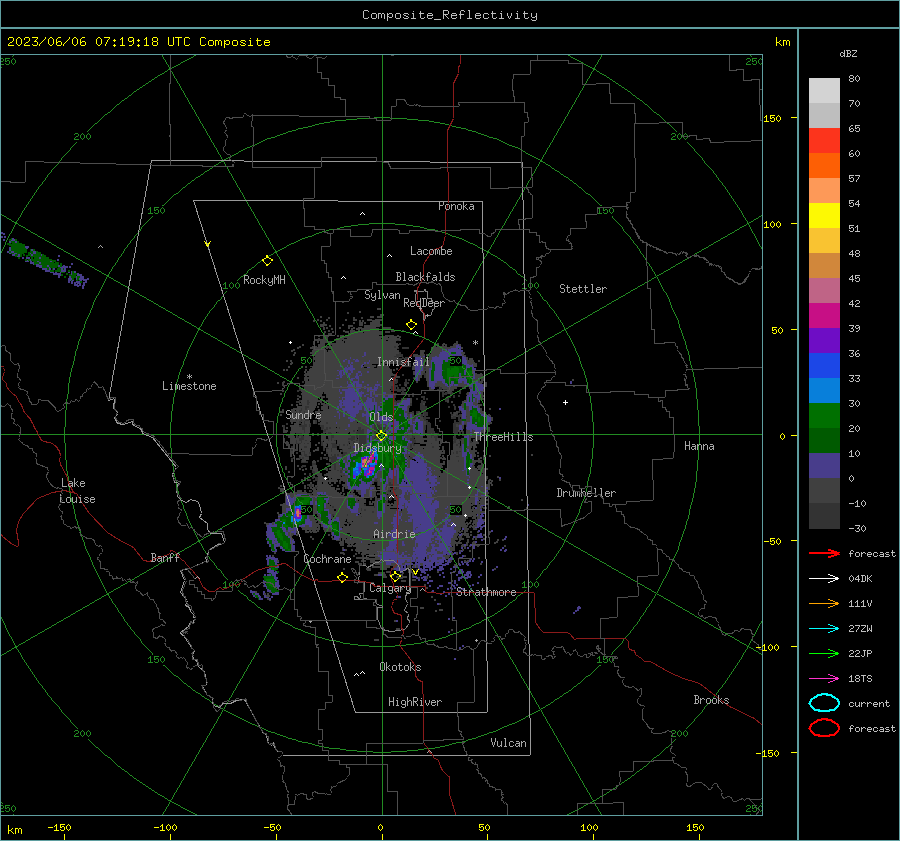Pick the cyan 27ZW arrow in the legend

[x=824, y=628]
